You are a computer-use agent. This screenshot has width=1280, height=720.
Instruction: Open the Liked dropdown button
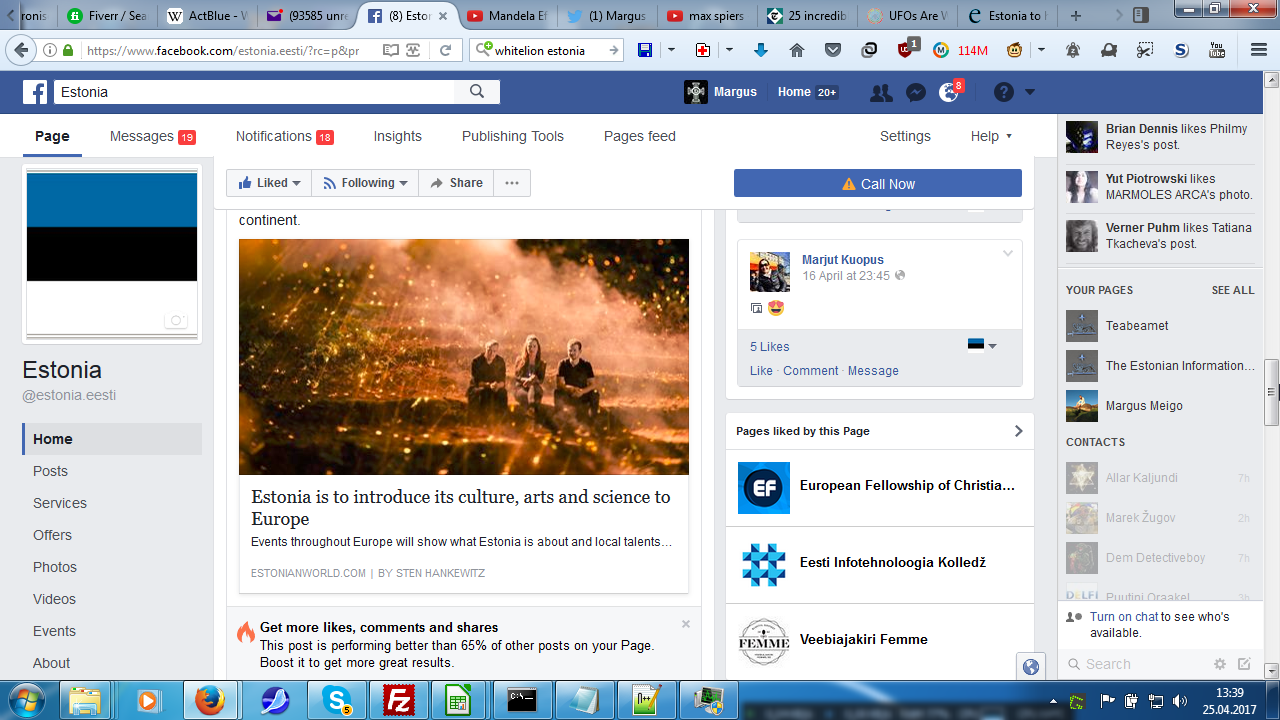[269, 183]
